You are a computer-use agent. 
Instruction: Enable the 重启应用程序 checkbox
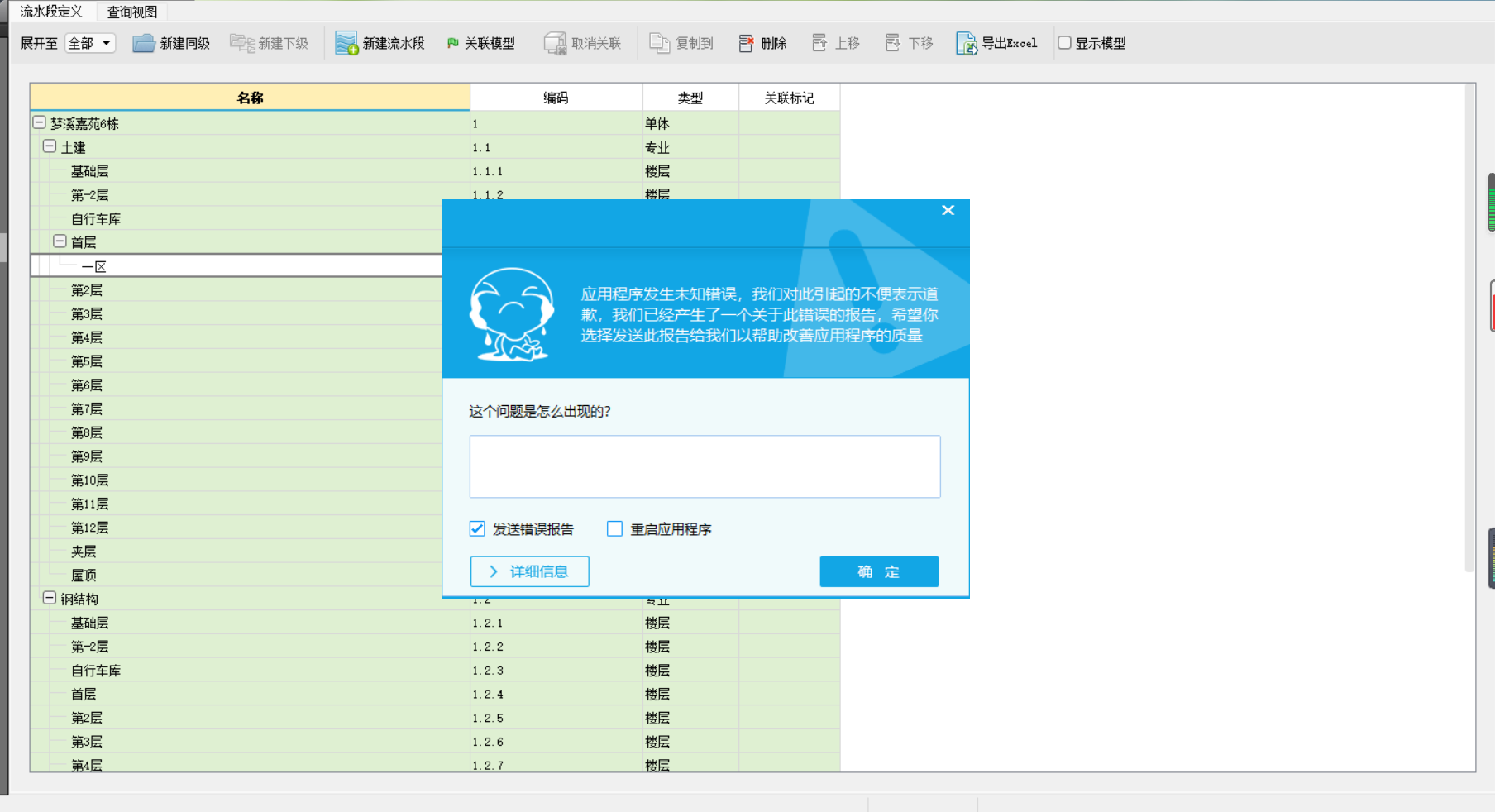[614, 529]
